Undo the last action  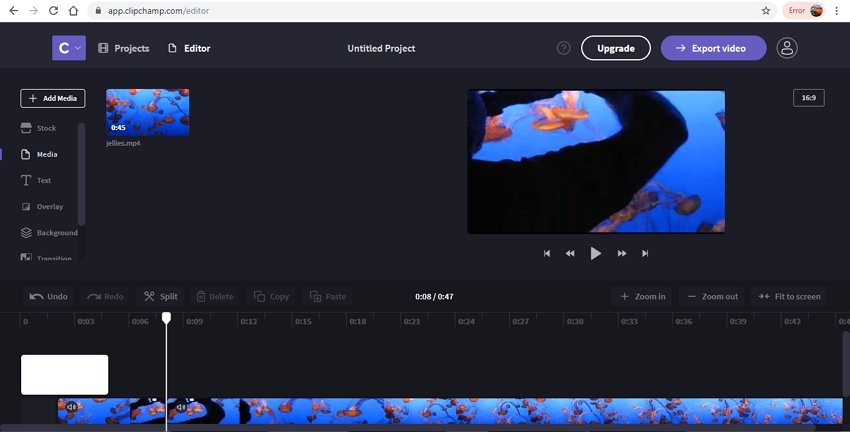(49, 296)
